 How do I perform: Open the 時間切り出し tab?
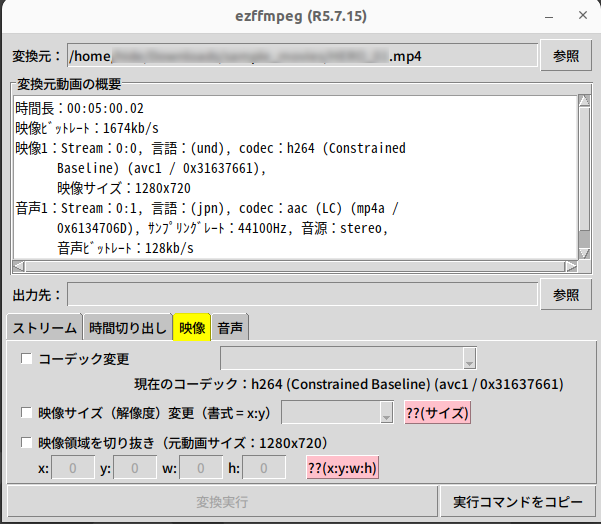127,327
